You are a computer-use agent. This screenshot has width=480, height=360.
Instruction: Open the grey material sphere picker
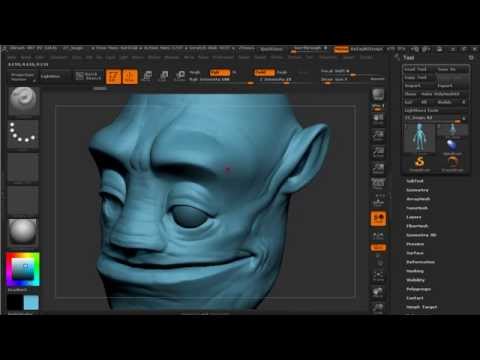tap(23, 231)
